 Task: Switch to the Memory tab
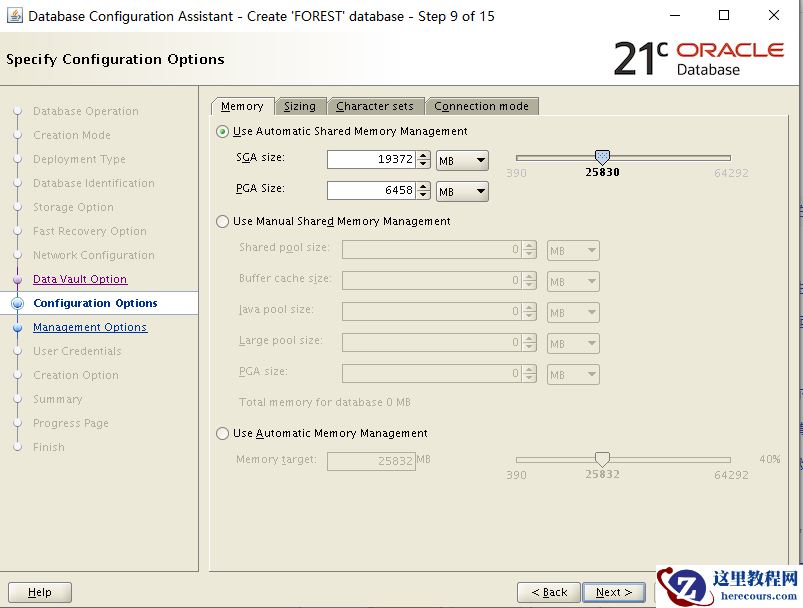(242, 106)
